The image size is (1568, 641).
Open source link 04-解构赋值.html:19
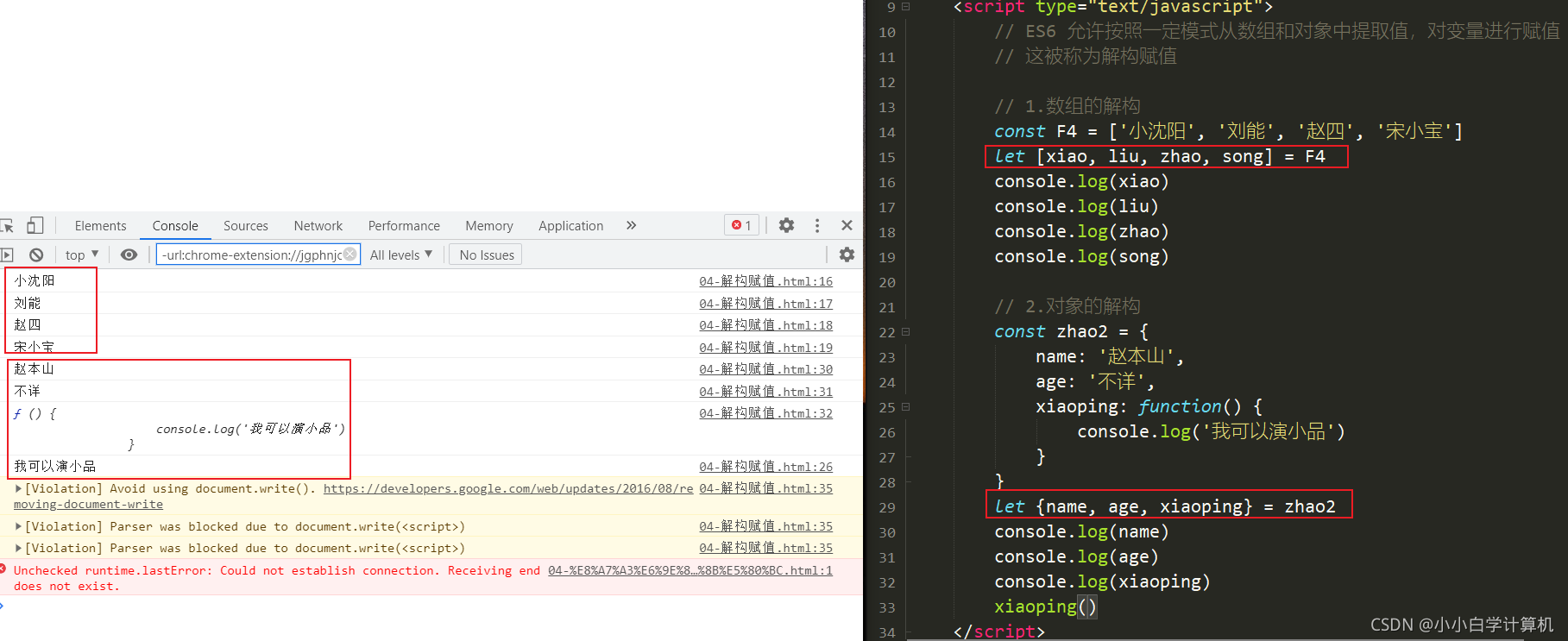[766, 348]
